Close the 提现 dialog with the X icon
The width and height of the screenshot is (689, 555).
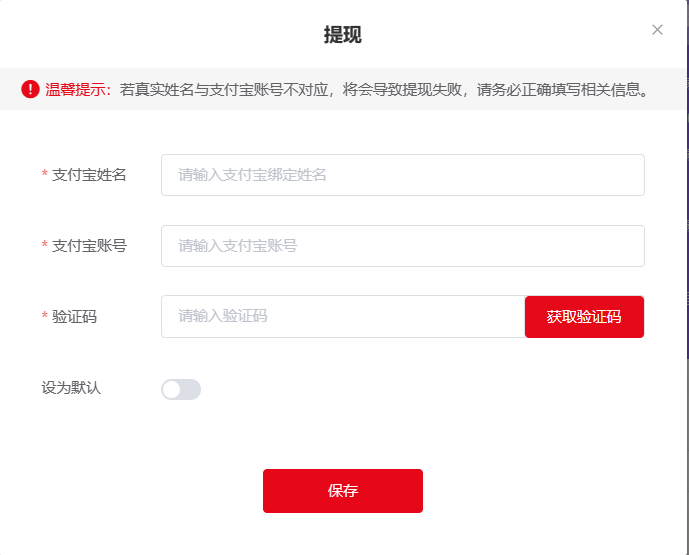pyautogui.click(x=657, y=30)
